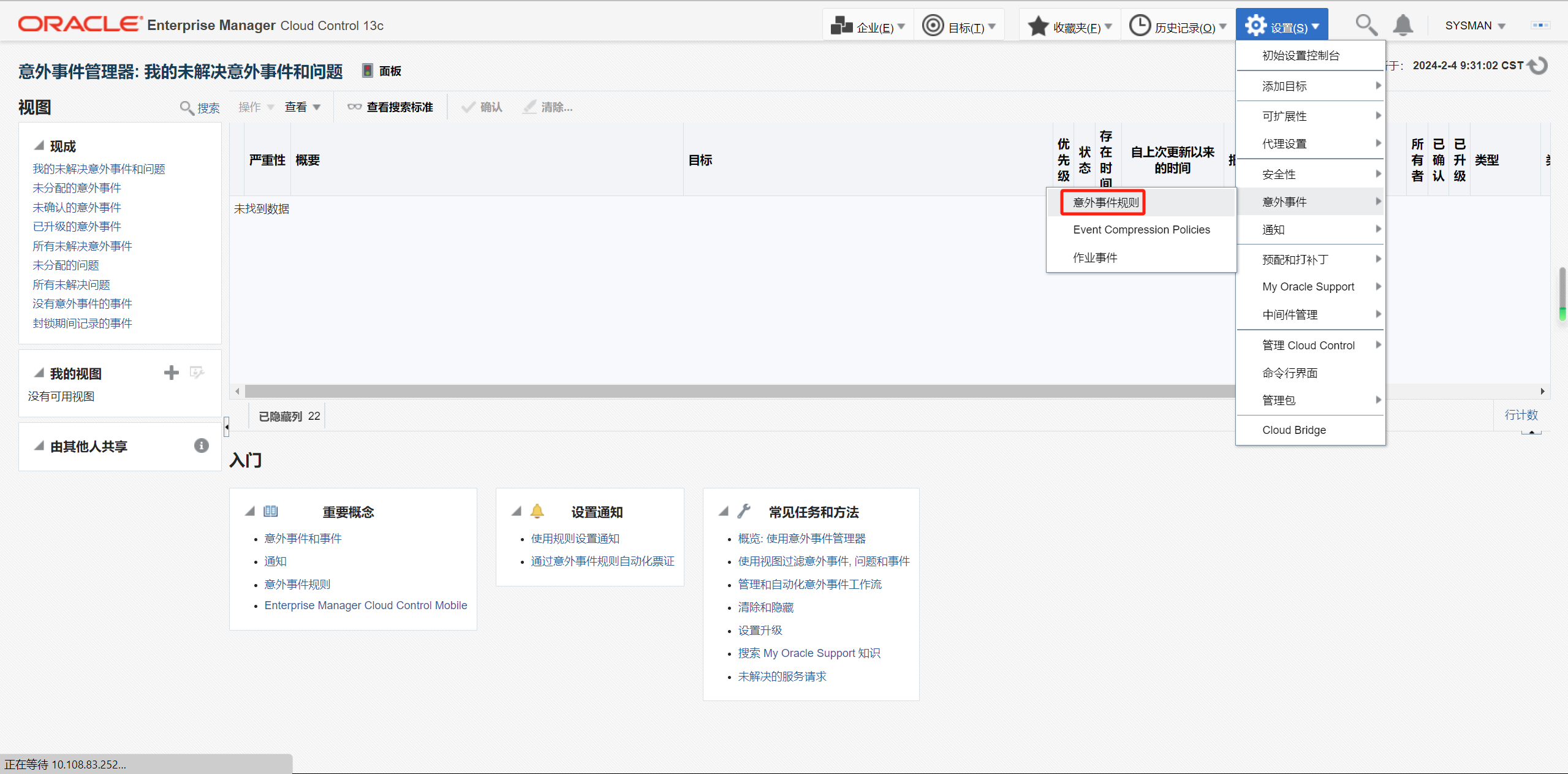
Task: Click the notification bell icon
Action: tap(1403, 26)
